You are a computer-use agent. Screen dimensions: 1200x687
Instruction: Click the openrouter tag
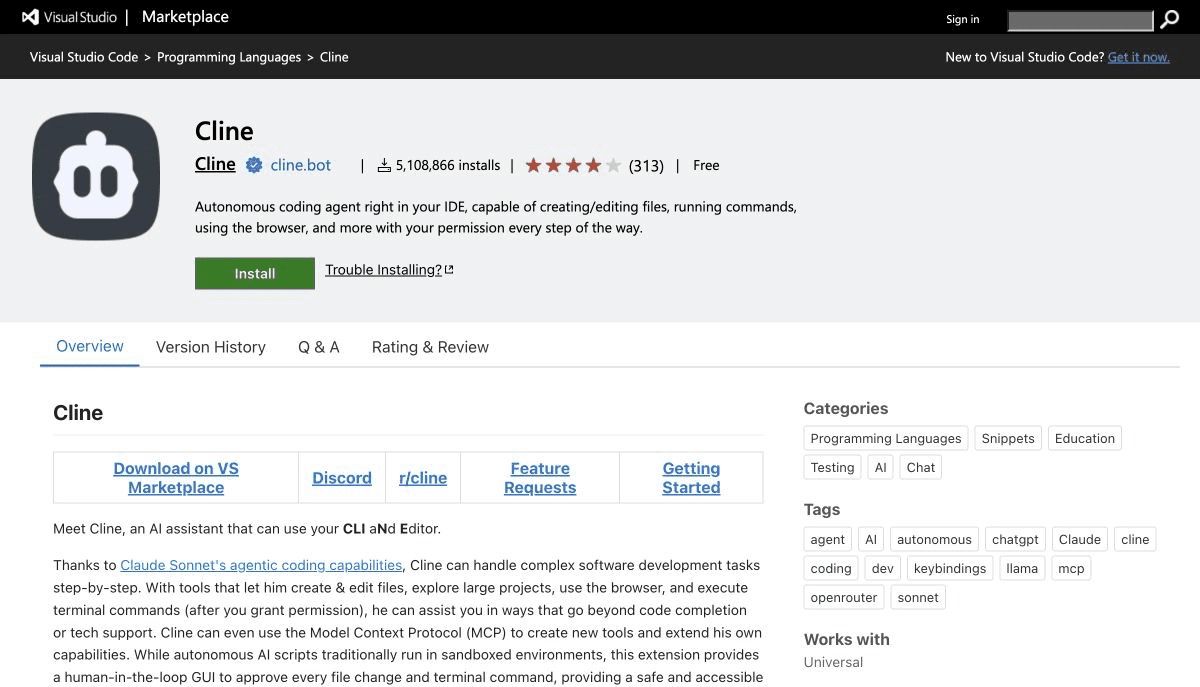[844, 597]
